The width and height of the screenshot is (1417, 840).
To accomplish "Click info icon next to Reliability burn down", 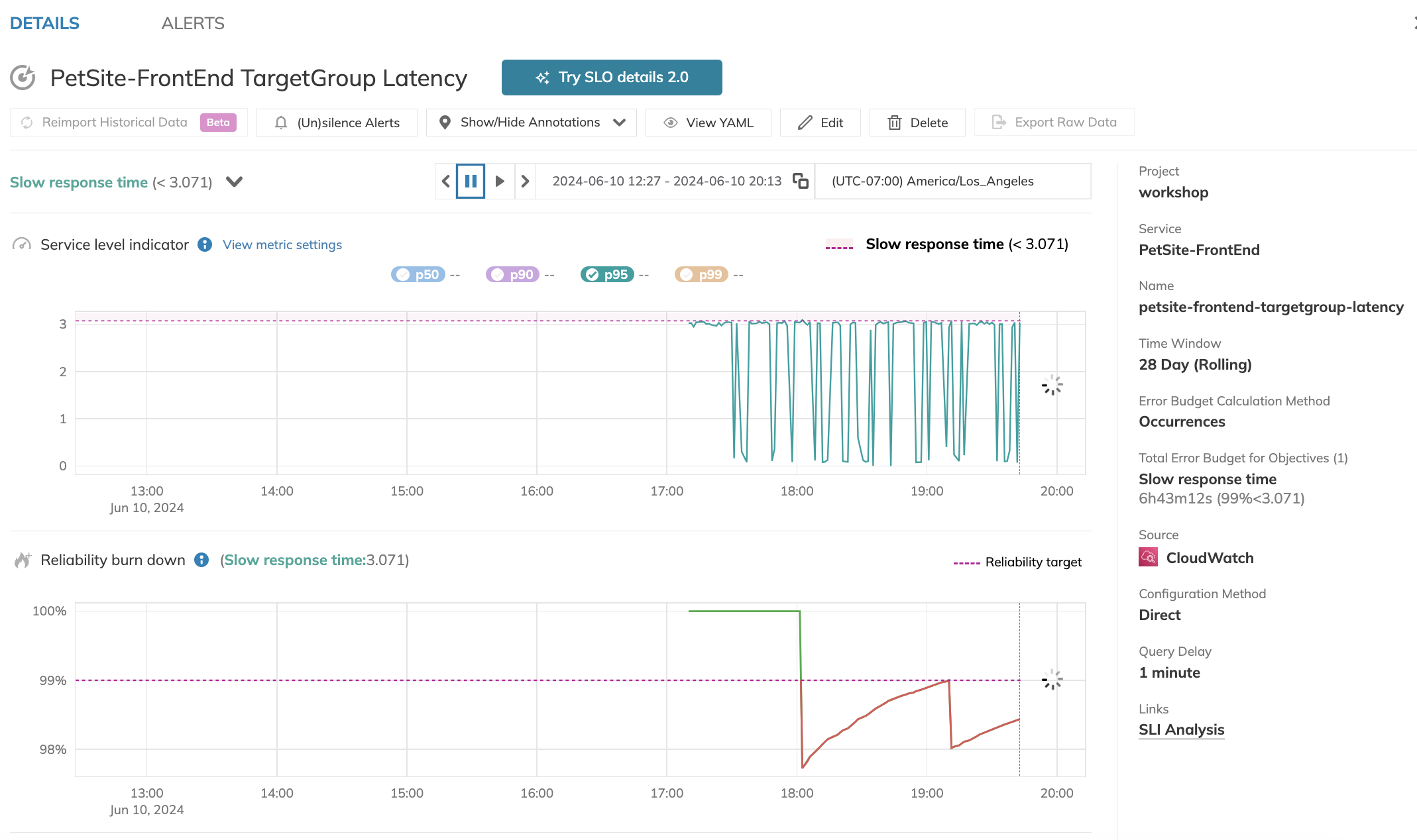I will (x=201, y=560).
